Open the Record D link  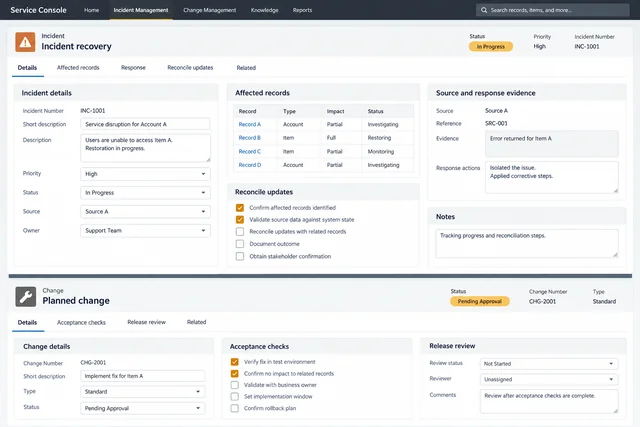[x=250, y=165]
